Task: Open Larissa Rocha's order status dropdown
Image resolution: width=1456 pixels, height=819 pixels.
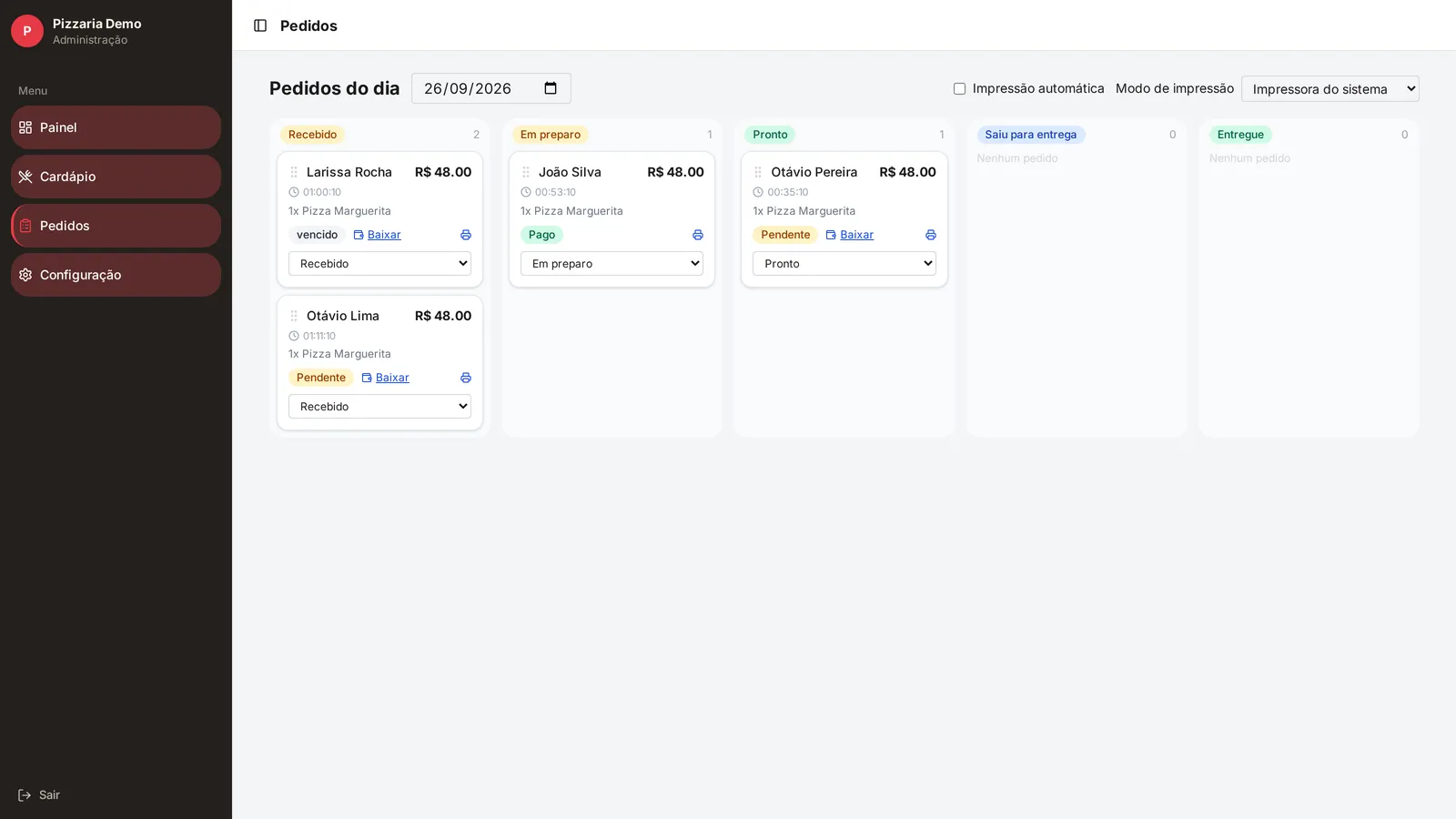Action: 379,264
